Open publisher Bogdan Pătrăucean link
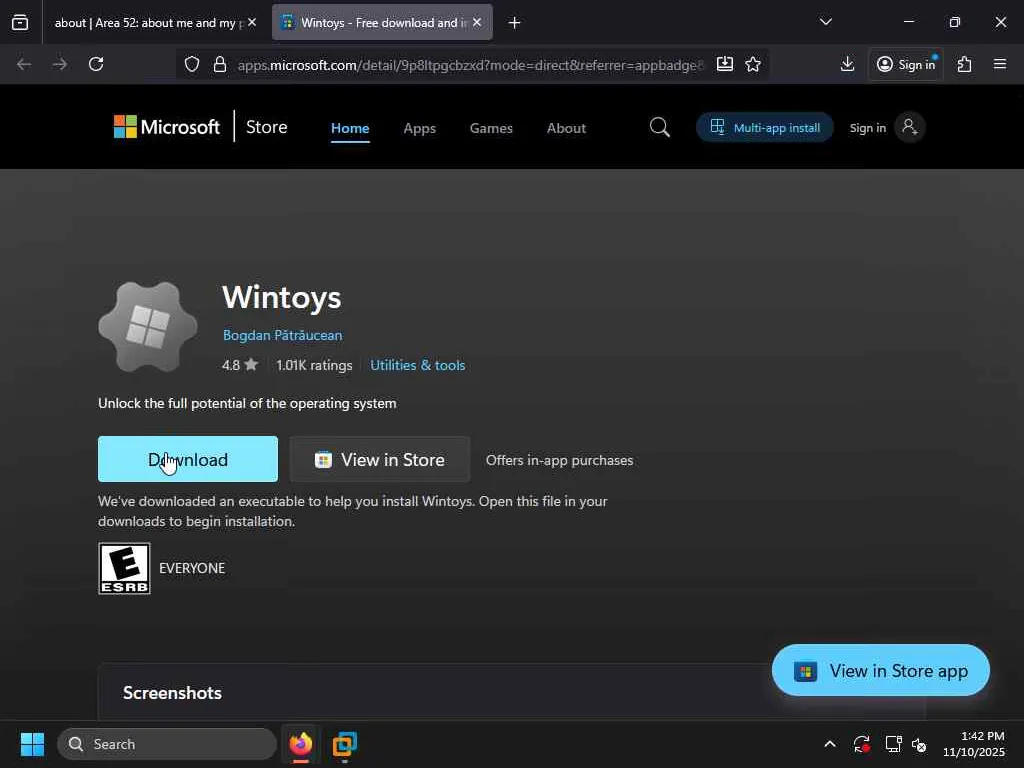 pyautogui.click(x=282, y=335)
